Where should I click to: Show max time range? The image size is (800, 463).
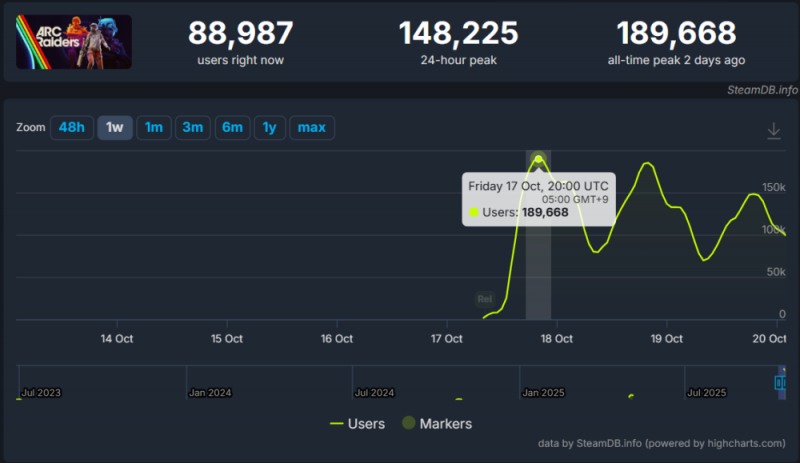coord(311,128)
